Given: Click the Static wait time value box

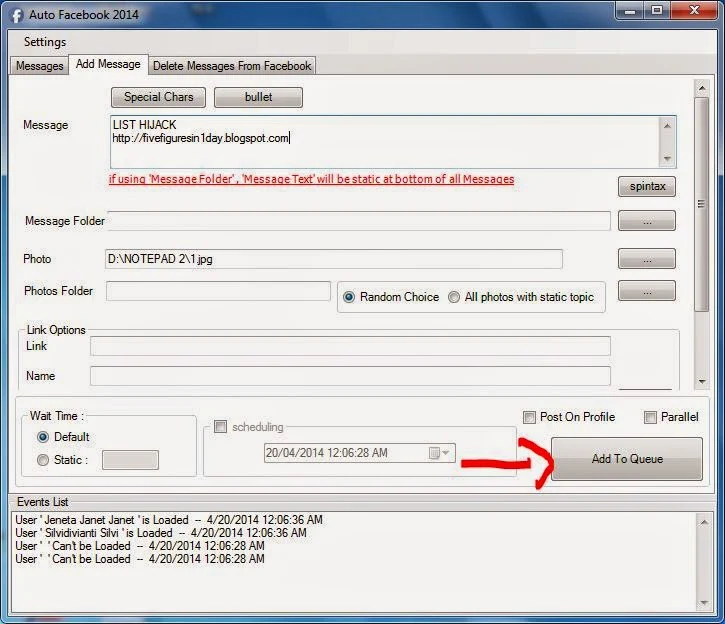Looking at the screenshot, I should 130,460.
